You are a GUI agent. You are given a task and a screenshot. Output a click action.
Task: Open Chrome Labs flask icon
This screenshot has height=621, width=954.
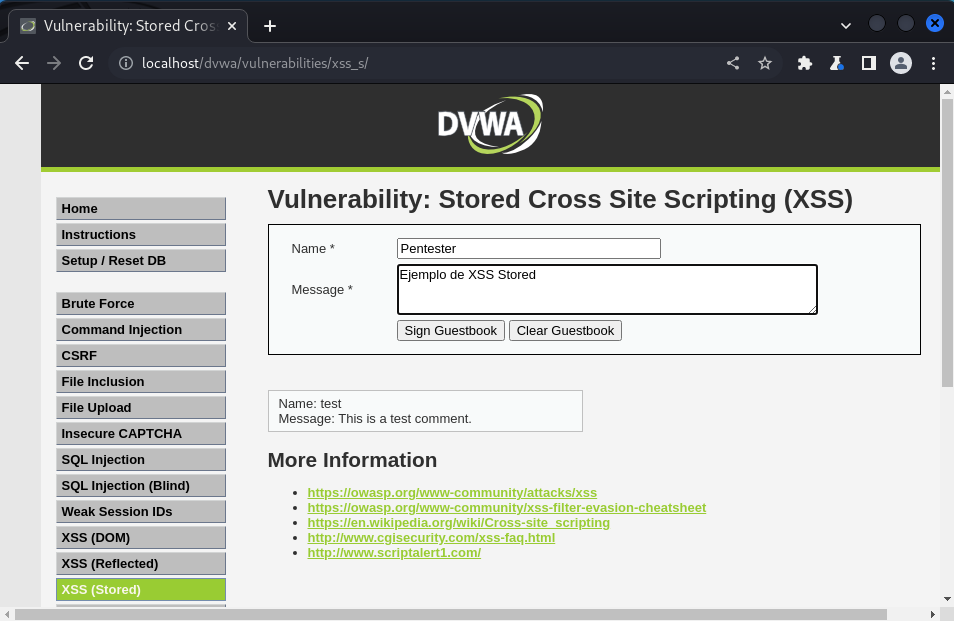[837, 63]
